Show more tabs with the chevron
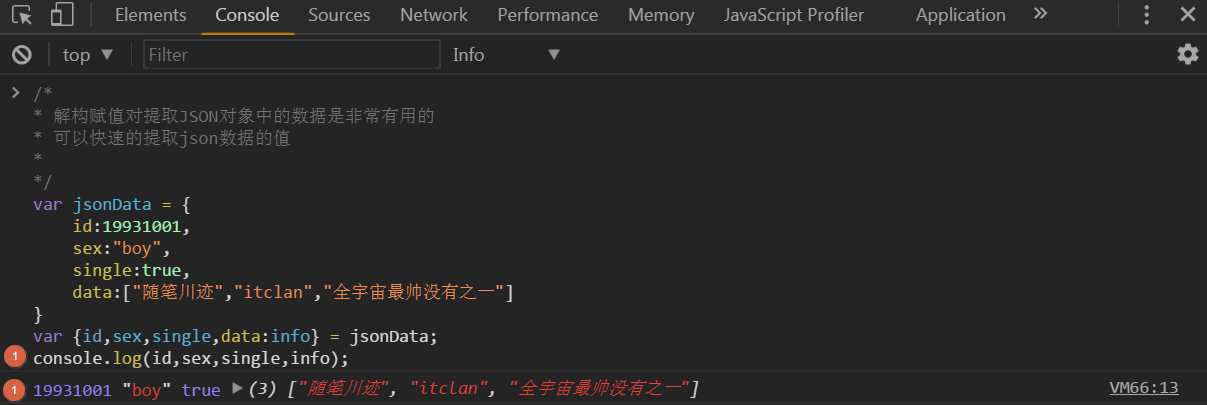The height and width of the screenshot is (405, 1207). 1040,14
